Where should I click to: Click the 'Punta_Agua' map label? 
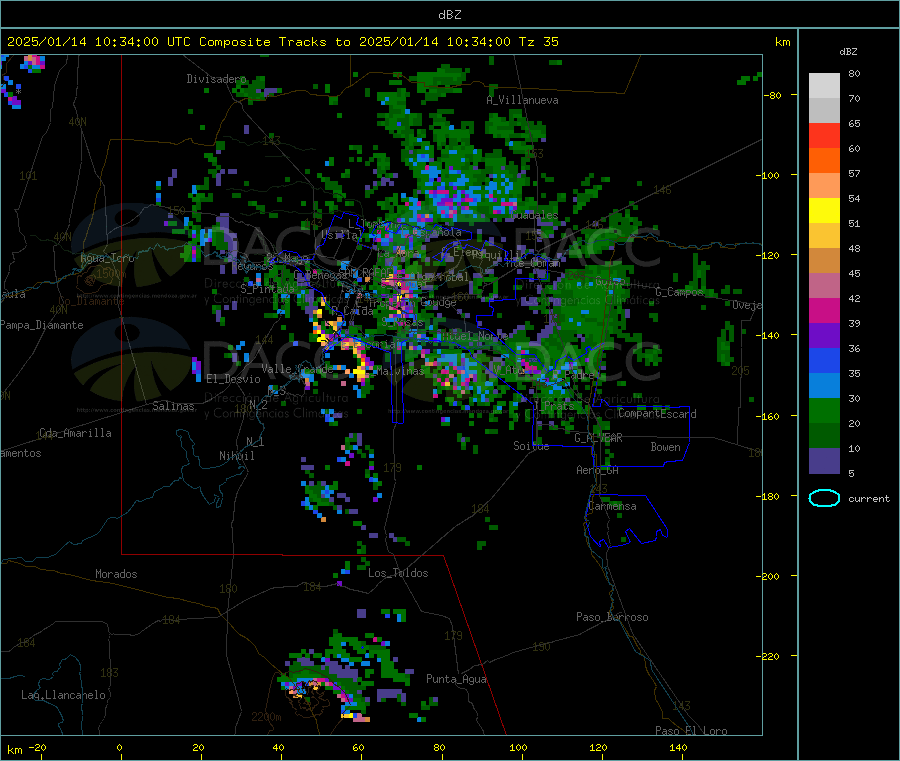pos(456,679)
